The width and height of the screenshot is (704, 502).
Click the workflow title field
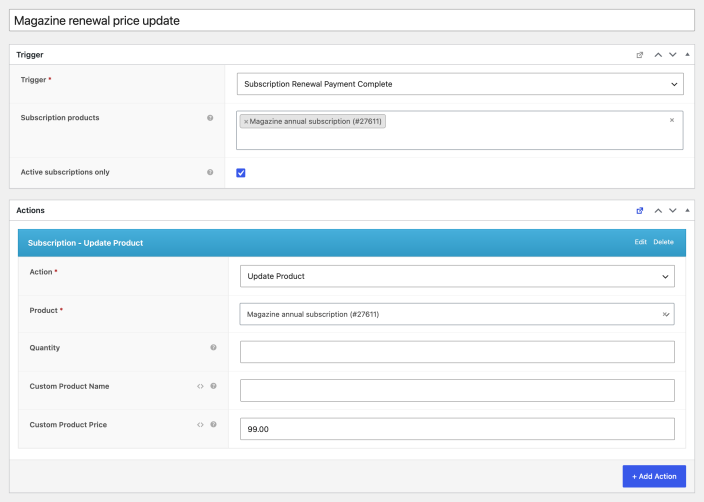(352, 21)
